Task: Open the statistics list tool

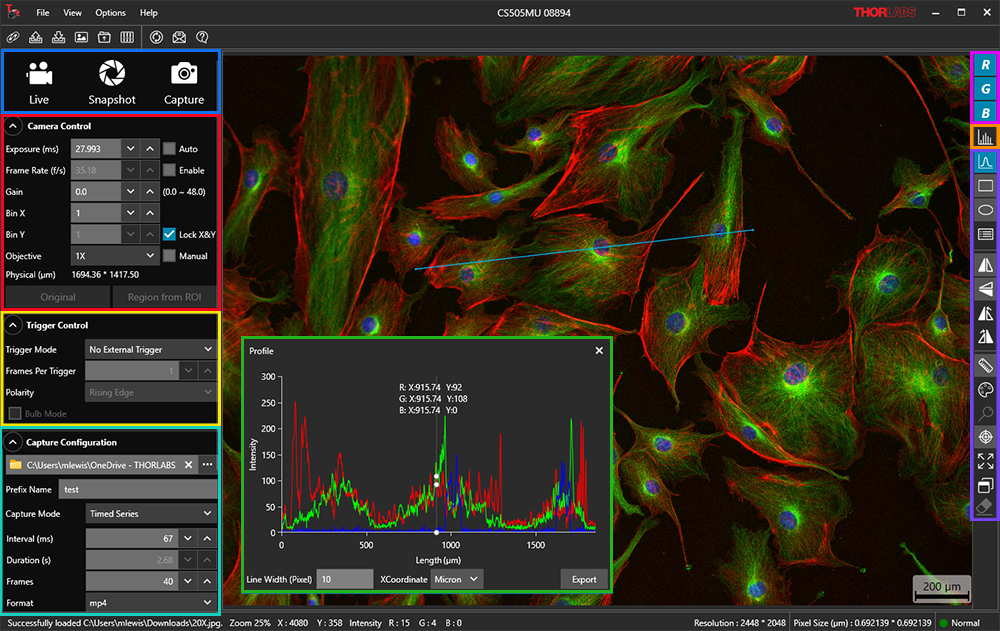Action: (985, 234)
